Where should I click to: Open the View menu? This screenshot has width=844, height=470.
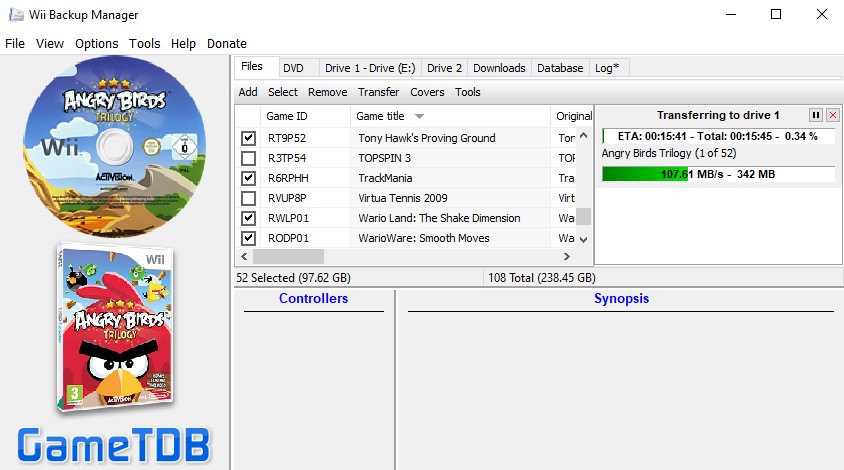pyautogui.click(x=50, y=44)
